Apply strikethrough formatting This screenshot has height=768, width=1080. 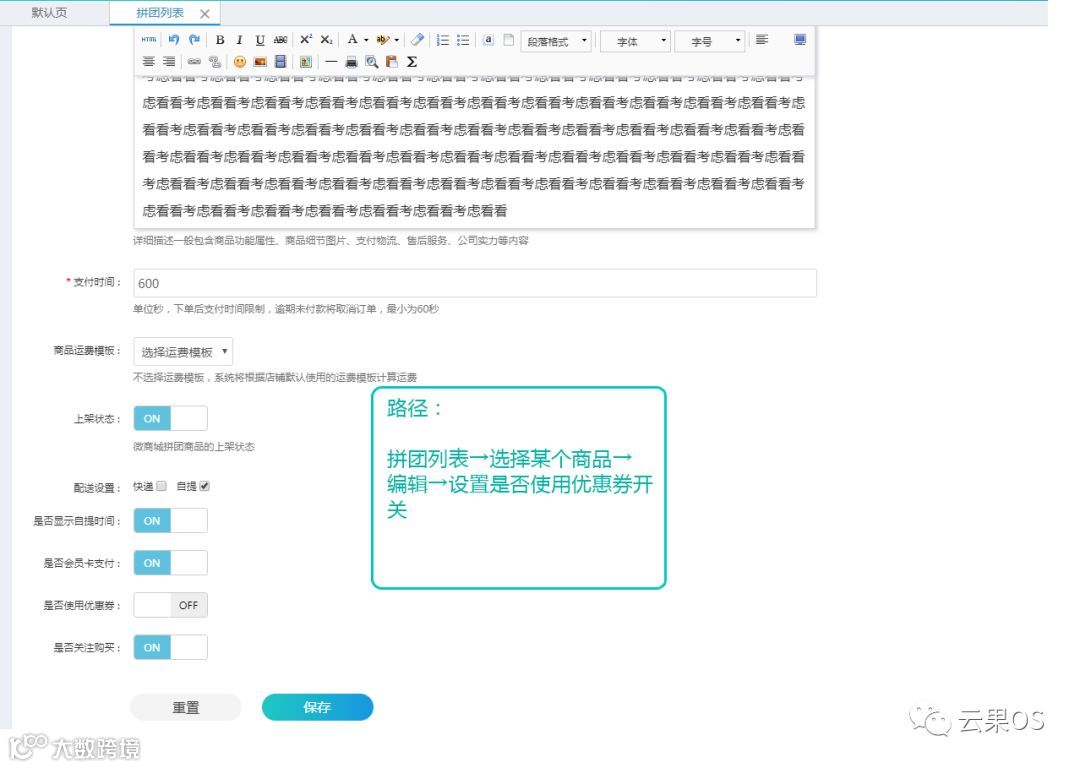click(280, 40)
